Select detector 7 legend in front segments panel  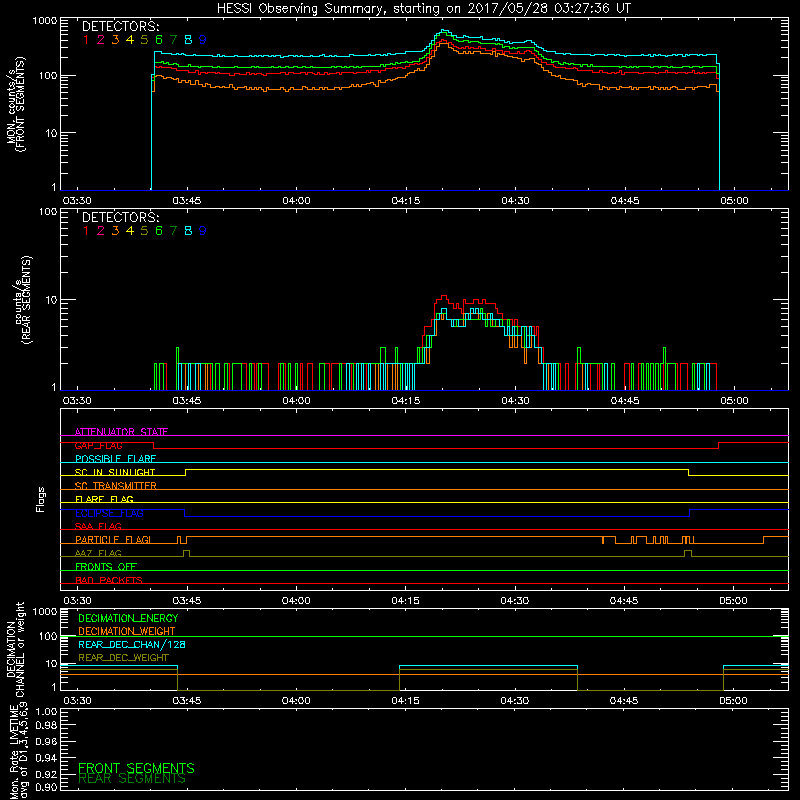(173, 40)
